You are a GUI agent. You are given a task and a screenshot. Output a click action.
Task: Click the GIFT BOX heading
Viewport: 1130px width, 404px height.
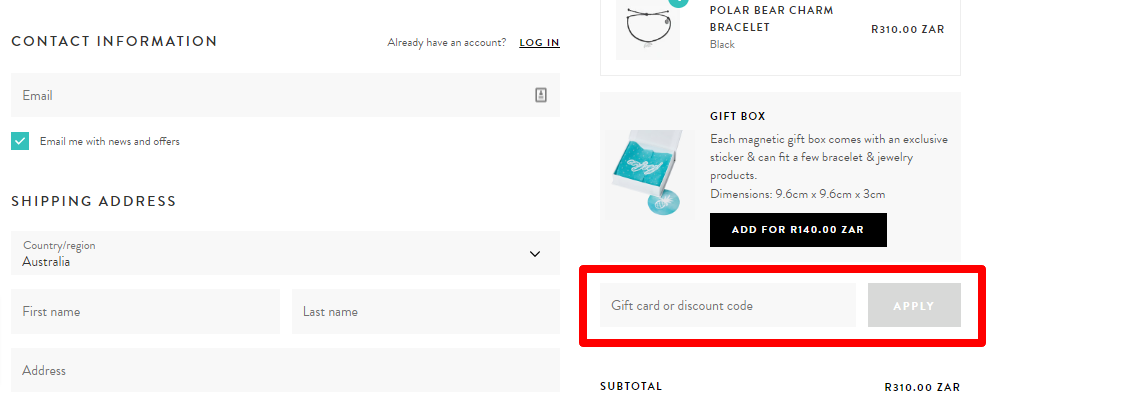point(737,117)
